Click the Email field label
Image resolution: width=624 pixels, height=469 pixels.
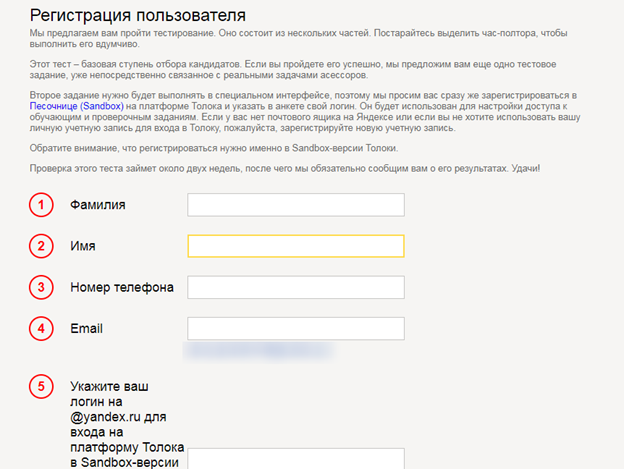pyautogui.click(x=86, y=329)
